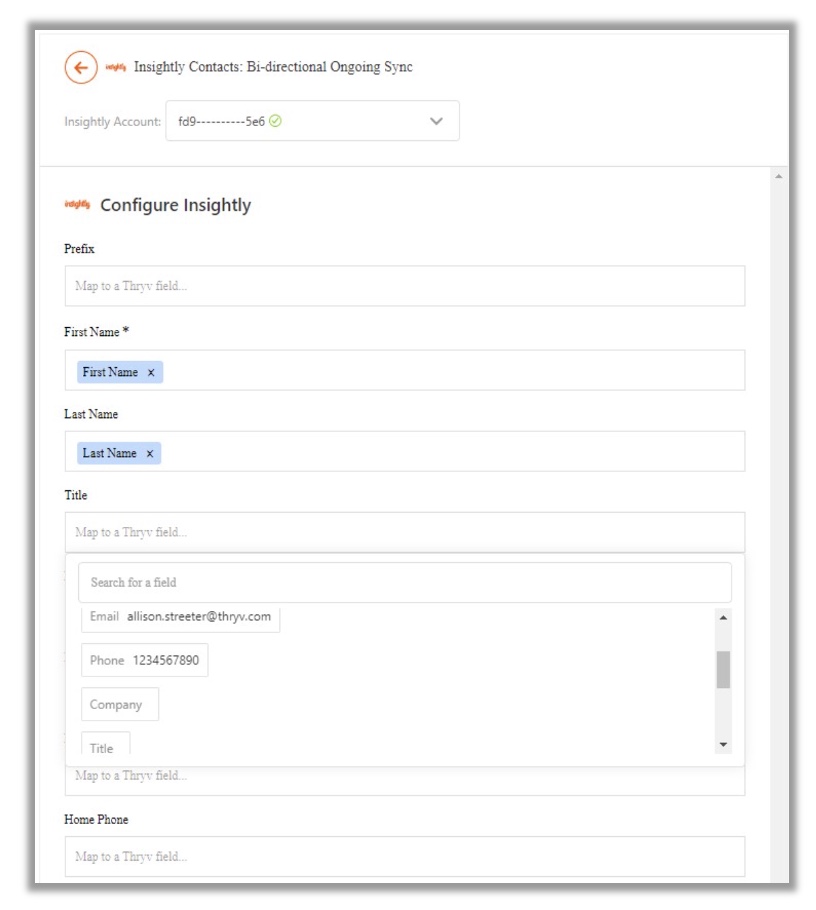816x910 pixels.
Task: Remove the Last Name mapping tag
Action: click(150, 453)
